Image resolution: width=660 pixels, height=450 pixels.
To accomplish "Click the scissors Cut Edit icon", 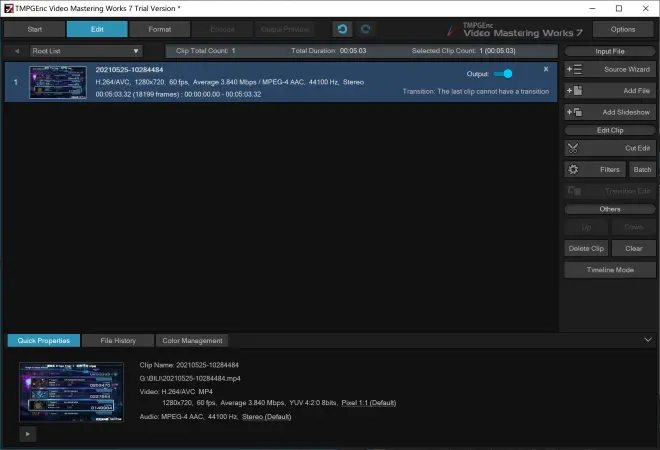I will (573, 148).
